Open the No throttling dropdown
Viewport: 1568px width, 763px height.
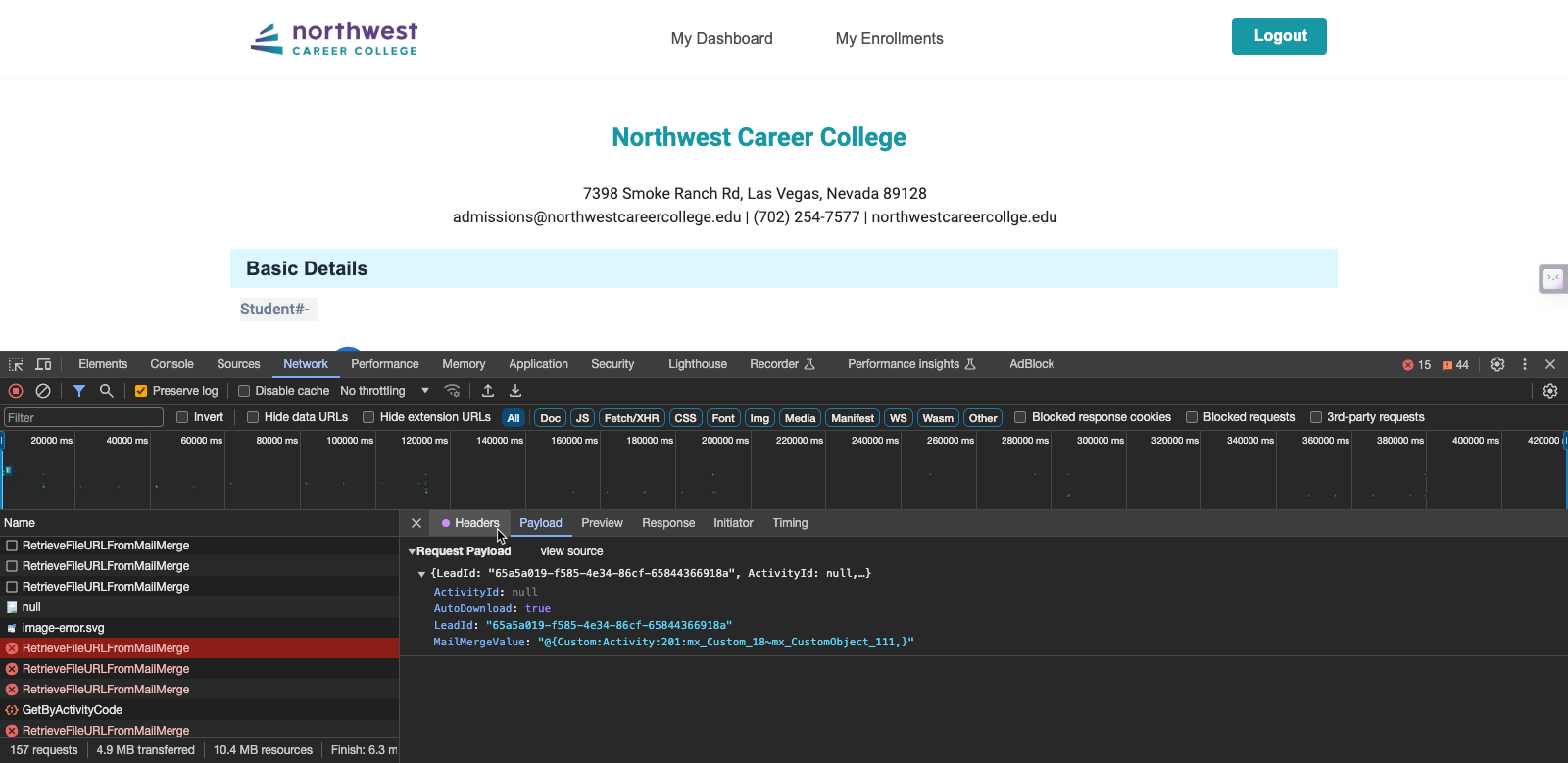pos(384,391)
